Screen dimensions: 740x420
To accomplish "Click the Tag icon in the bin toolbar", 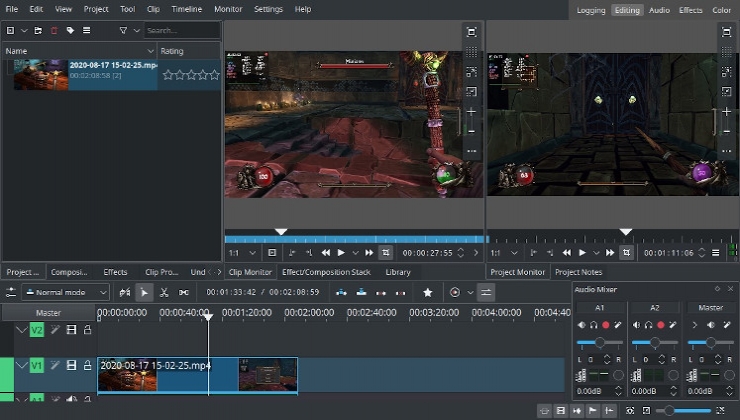I will click(x=70, y=30).
